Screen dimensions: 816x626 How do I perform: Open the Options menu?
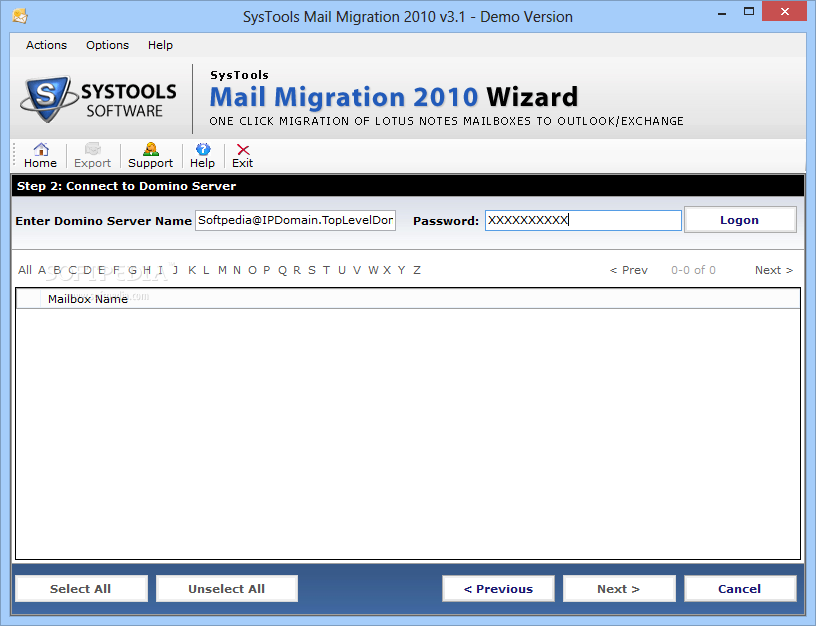pyautogui.click(x=107, y=45)
